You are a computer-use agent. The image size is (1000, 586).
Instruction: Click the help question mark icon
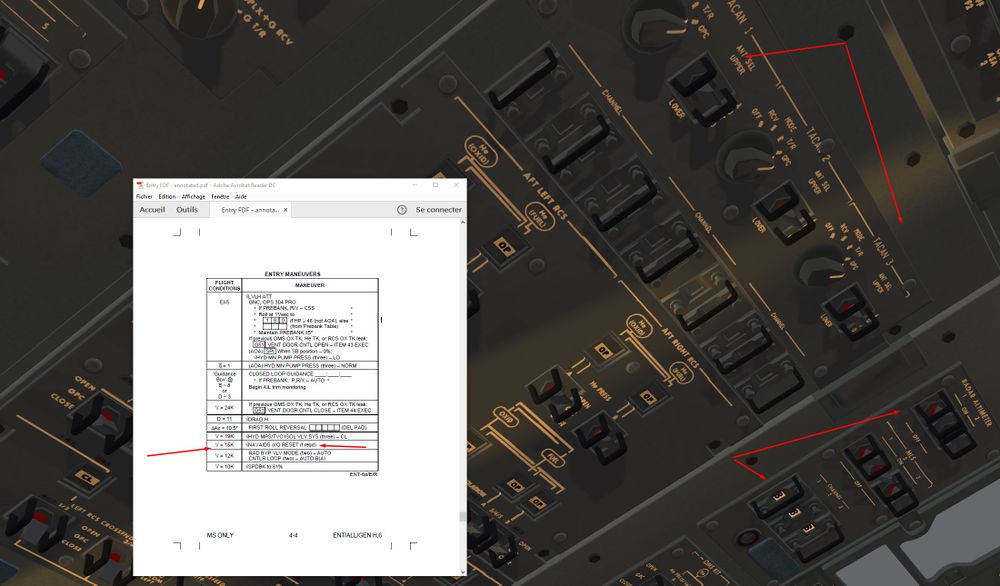(402, 210)
